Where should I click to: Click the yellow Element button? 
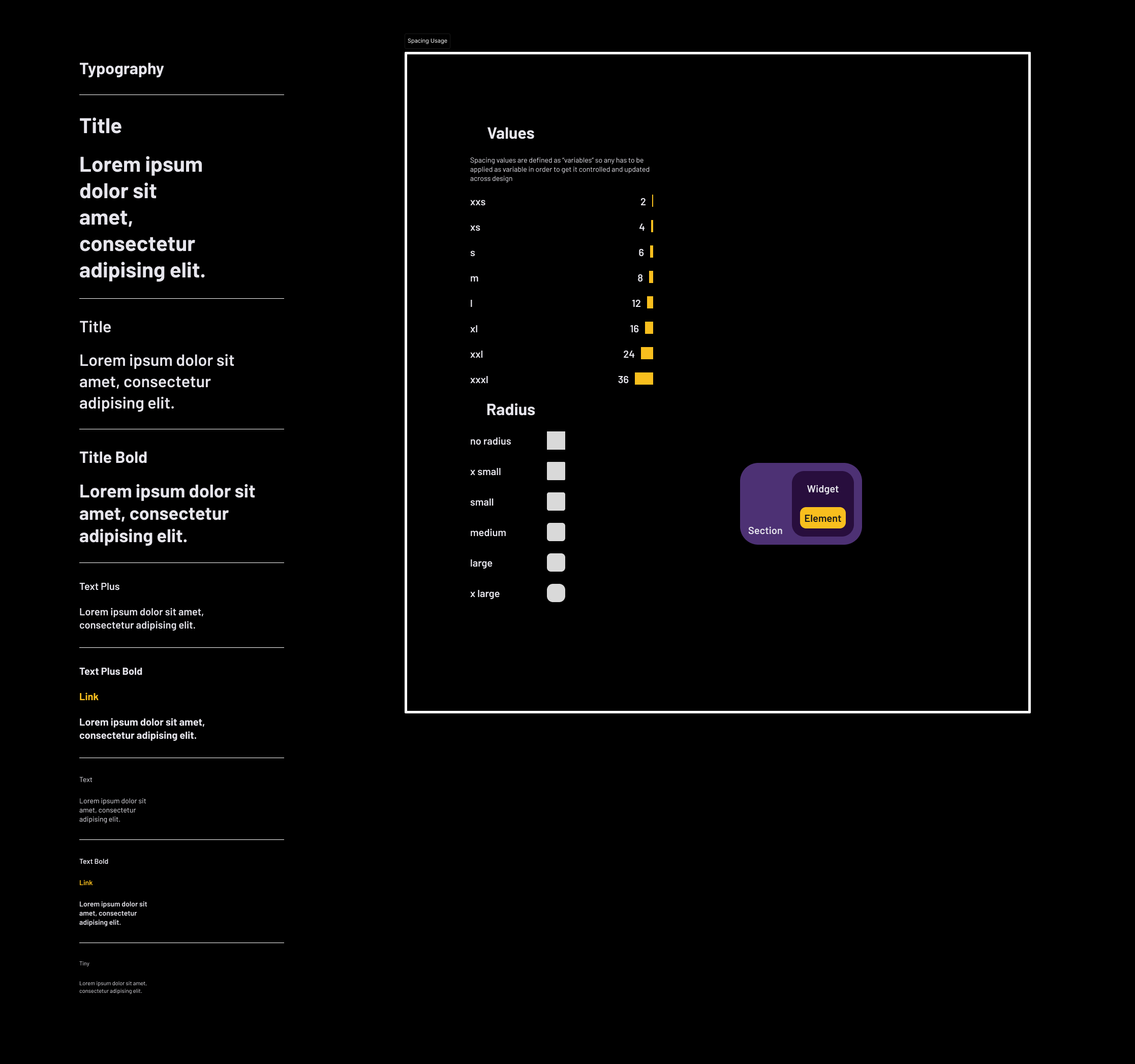pyautogui.click(x=822, y=518)
